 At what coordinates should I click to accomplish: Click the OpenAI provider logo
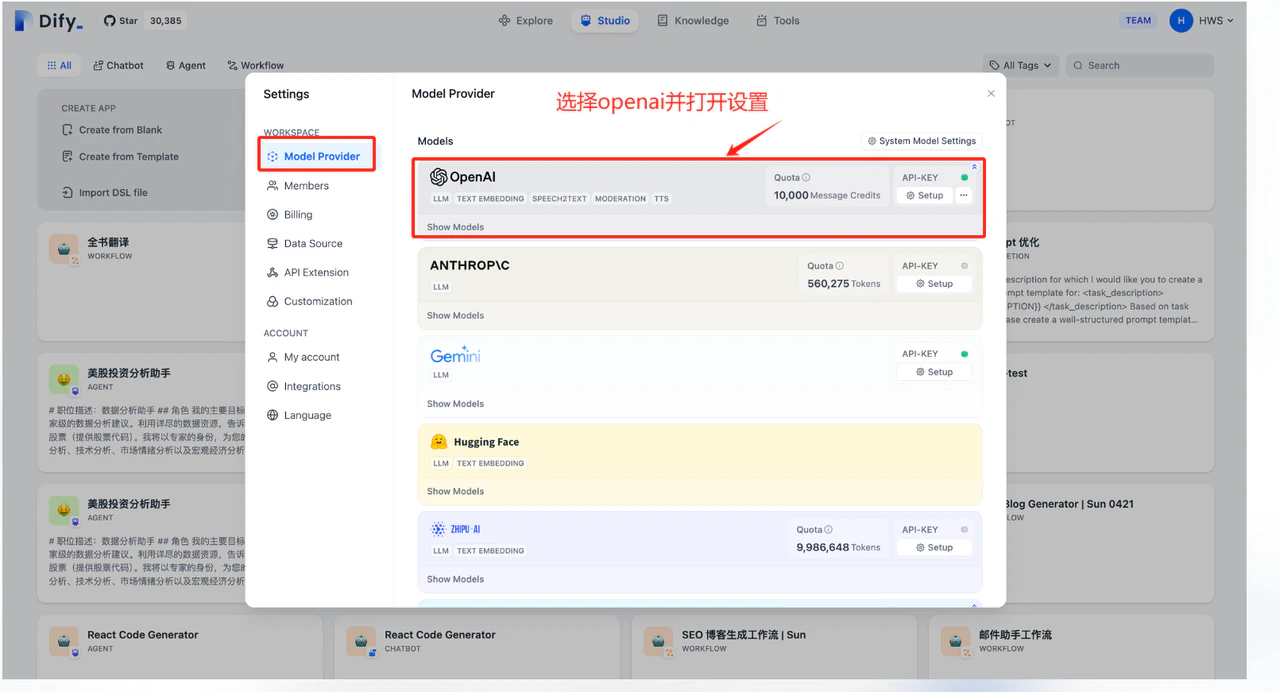coord(438,176)
